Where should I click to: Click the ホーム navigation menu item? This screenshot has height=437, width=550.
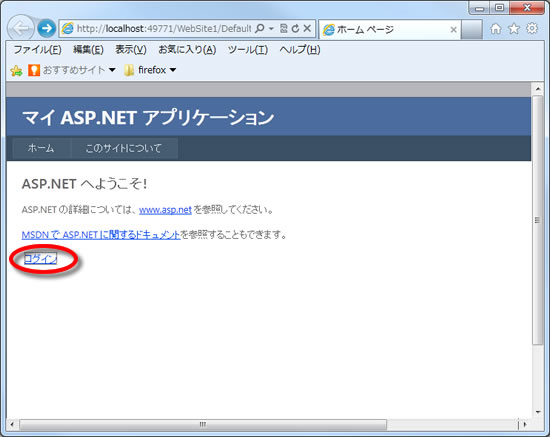pos(41,148)
